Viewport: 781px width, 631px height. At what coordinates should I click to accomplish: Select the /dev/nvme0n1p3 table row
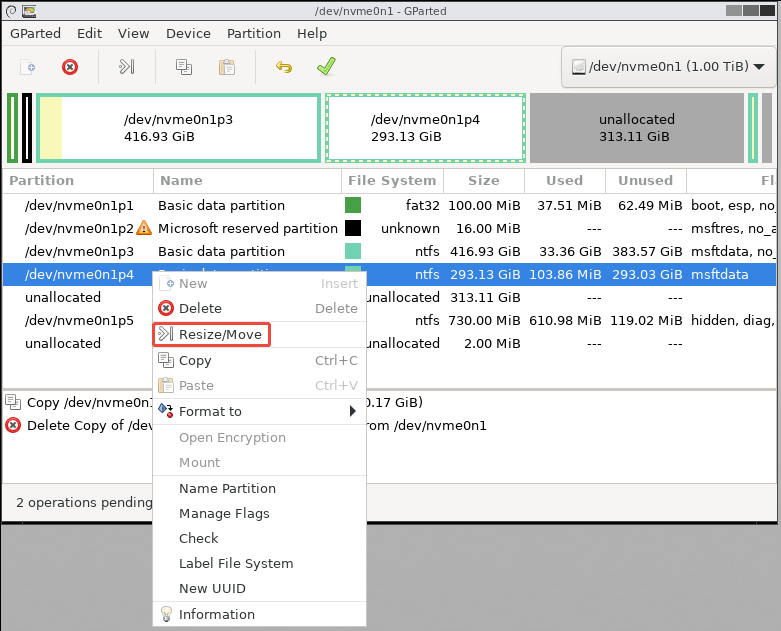pyautogui.click(x=389, y=251)
